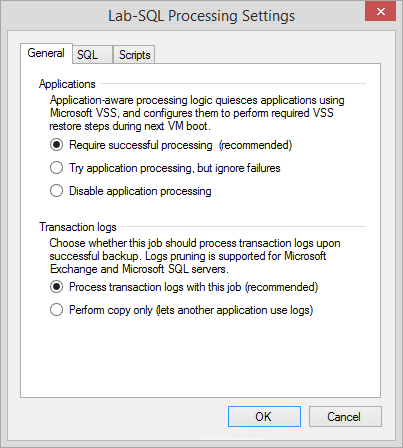Select Require successful processing radio button
This screenshot has height=448, width=403.
(x=56, y=145)
